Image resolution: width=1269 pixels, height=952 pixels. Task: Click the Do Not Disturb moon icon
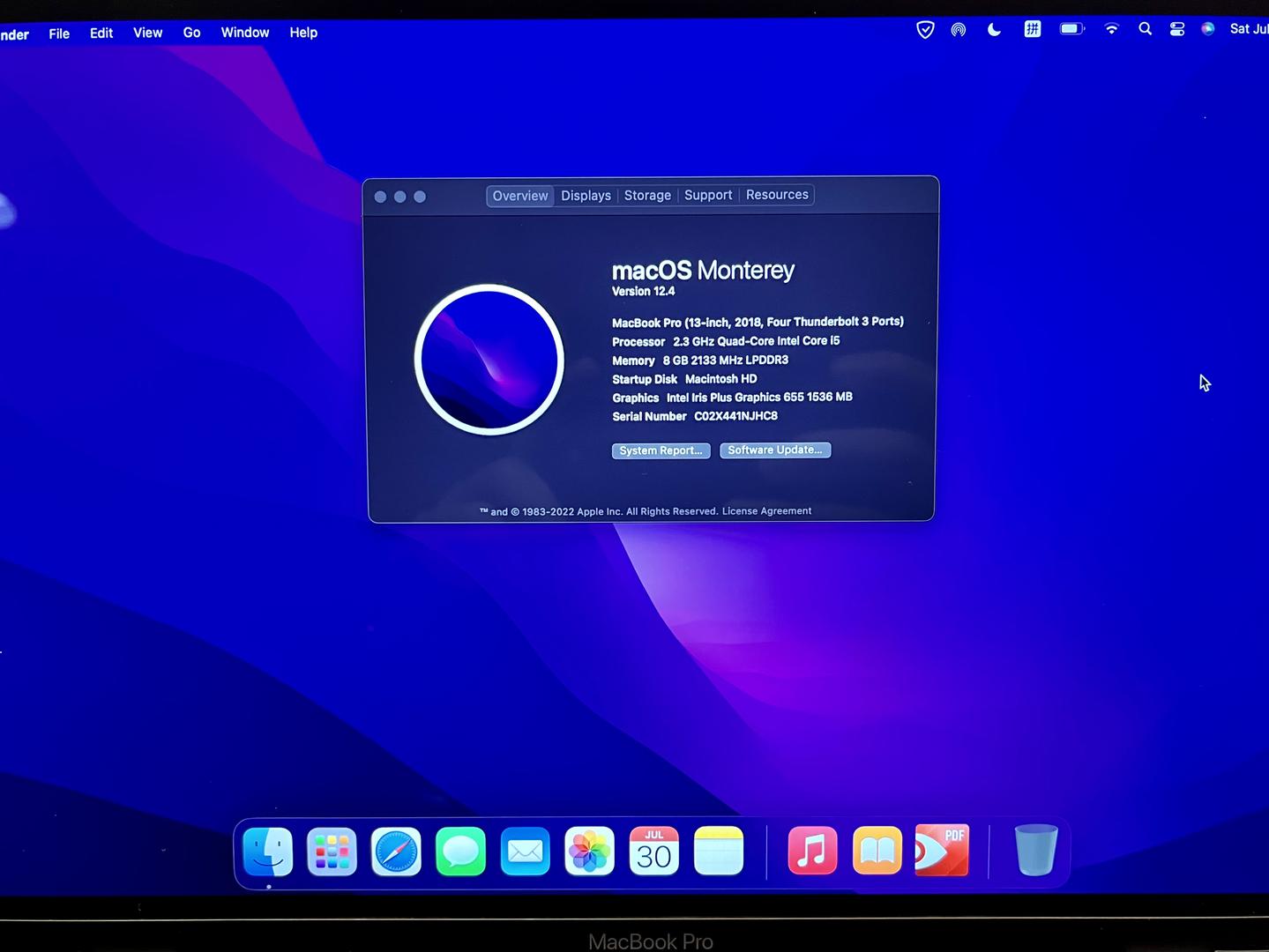994,29
